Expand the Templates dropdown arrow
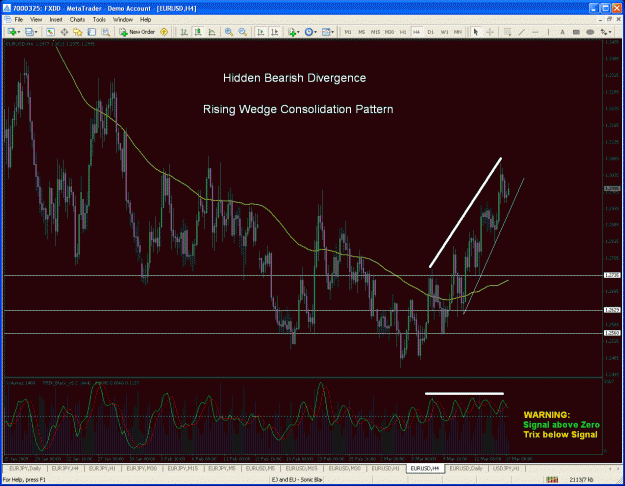This screenshot has width=625, height=486. [x=333, y=32]
